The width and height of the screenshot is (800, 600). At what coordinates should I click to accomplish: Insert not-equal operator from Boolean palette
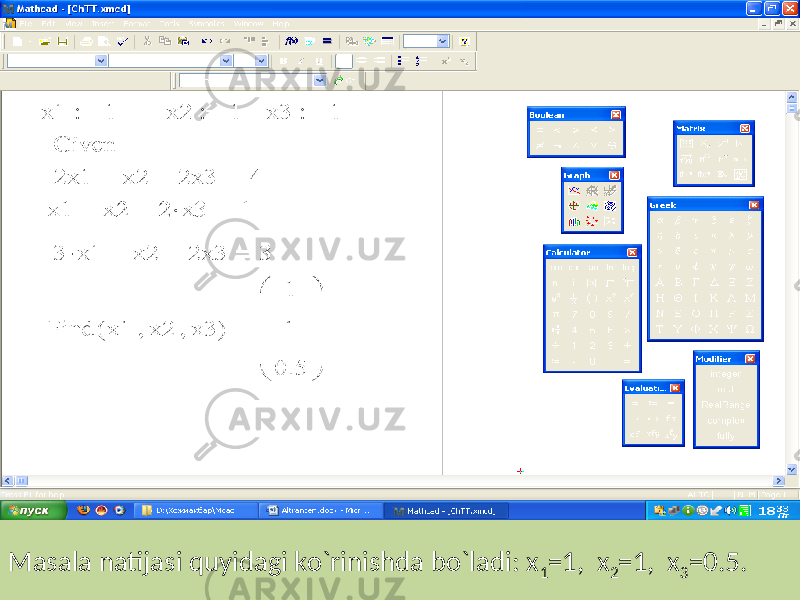click(x=540, y=146)
